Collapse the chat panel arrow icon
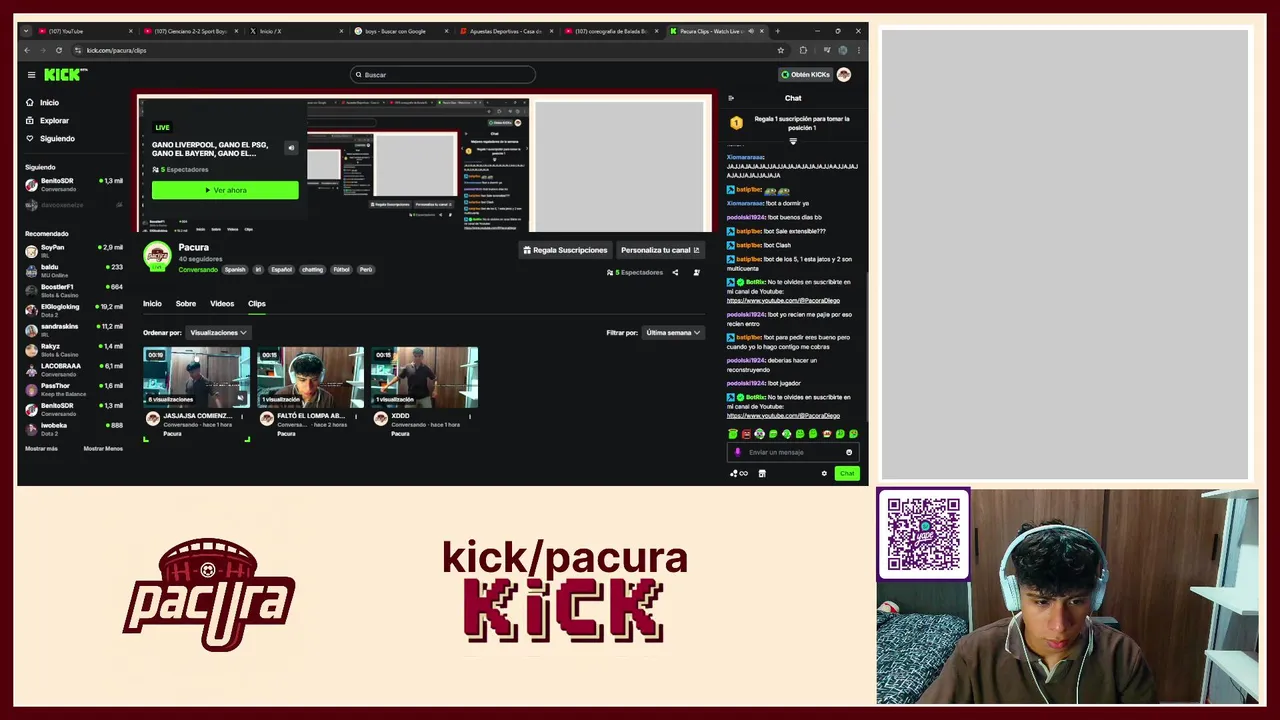 (x=731, y=98)
